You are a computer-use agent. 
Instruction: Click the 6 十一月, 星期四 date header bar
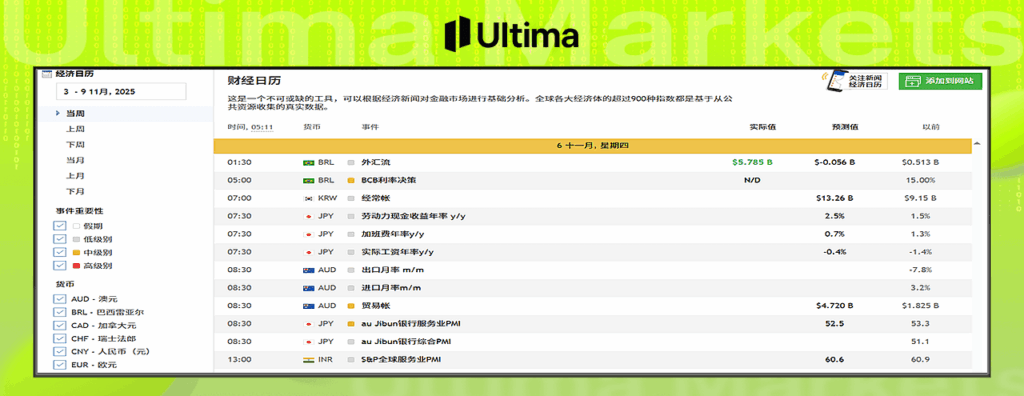pyautogui.click(x=592, y=145)
